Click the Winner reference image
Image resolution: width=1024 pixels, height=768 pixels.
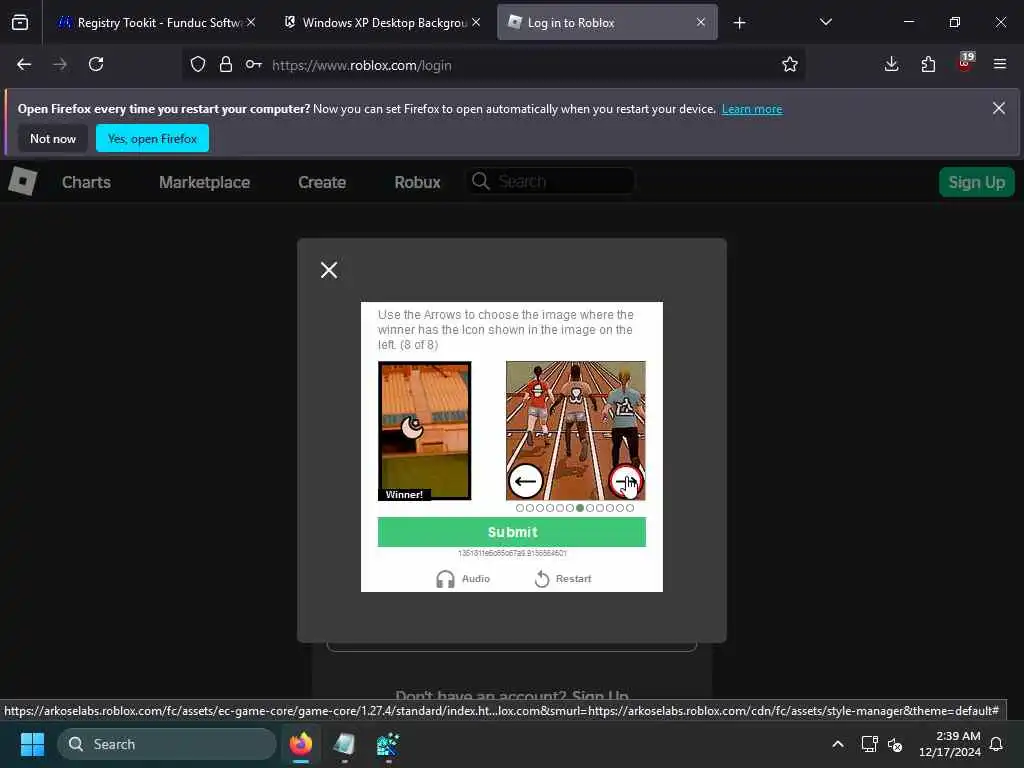coord(424,431)
